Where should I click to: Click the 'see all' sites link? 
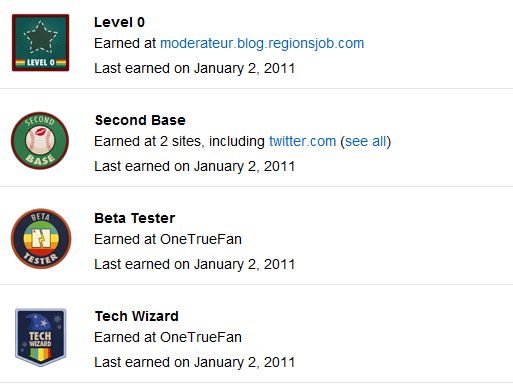pos(365,141)
